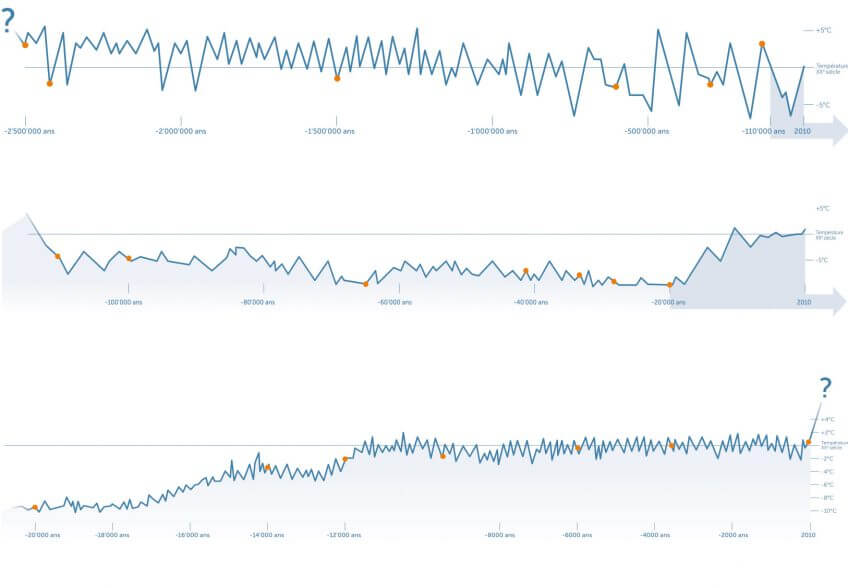
Task: Click the +5°C label on the top chart
Action: [x=824, y=30]
